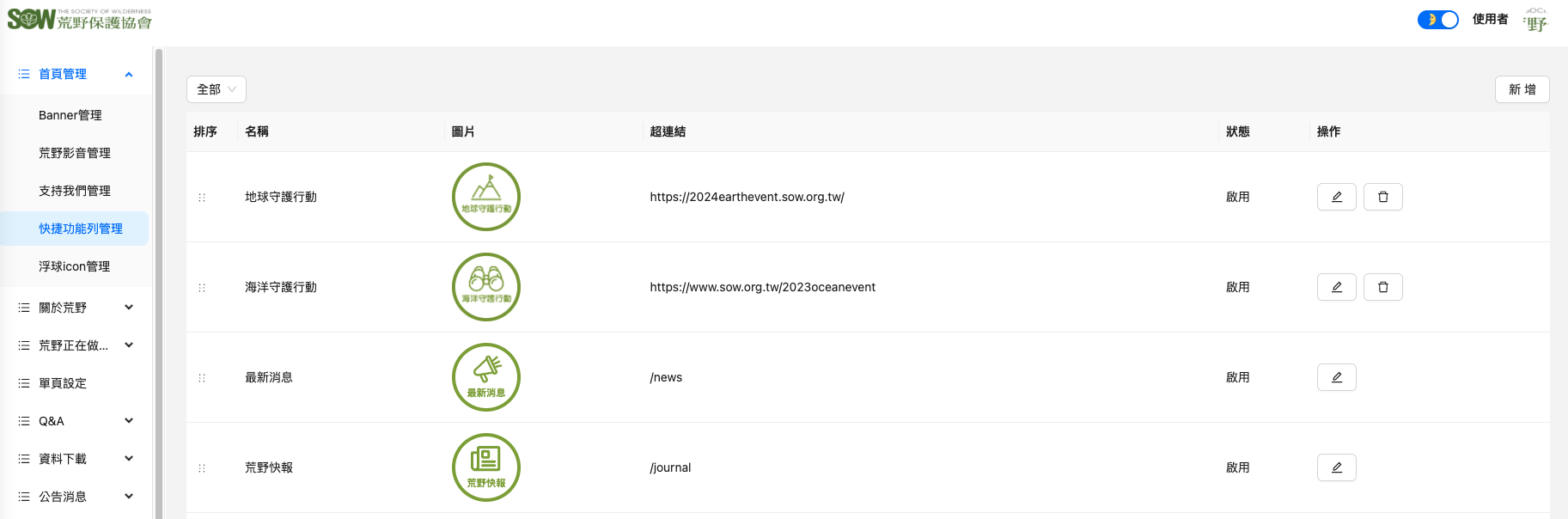Open Banner管理 in sidebar
The width and height of the screenshot is (1568, 519).
coord(70,115)
